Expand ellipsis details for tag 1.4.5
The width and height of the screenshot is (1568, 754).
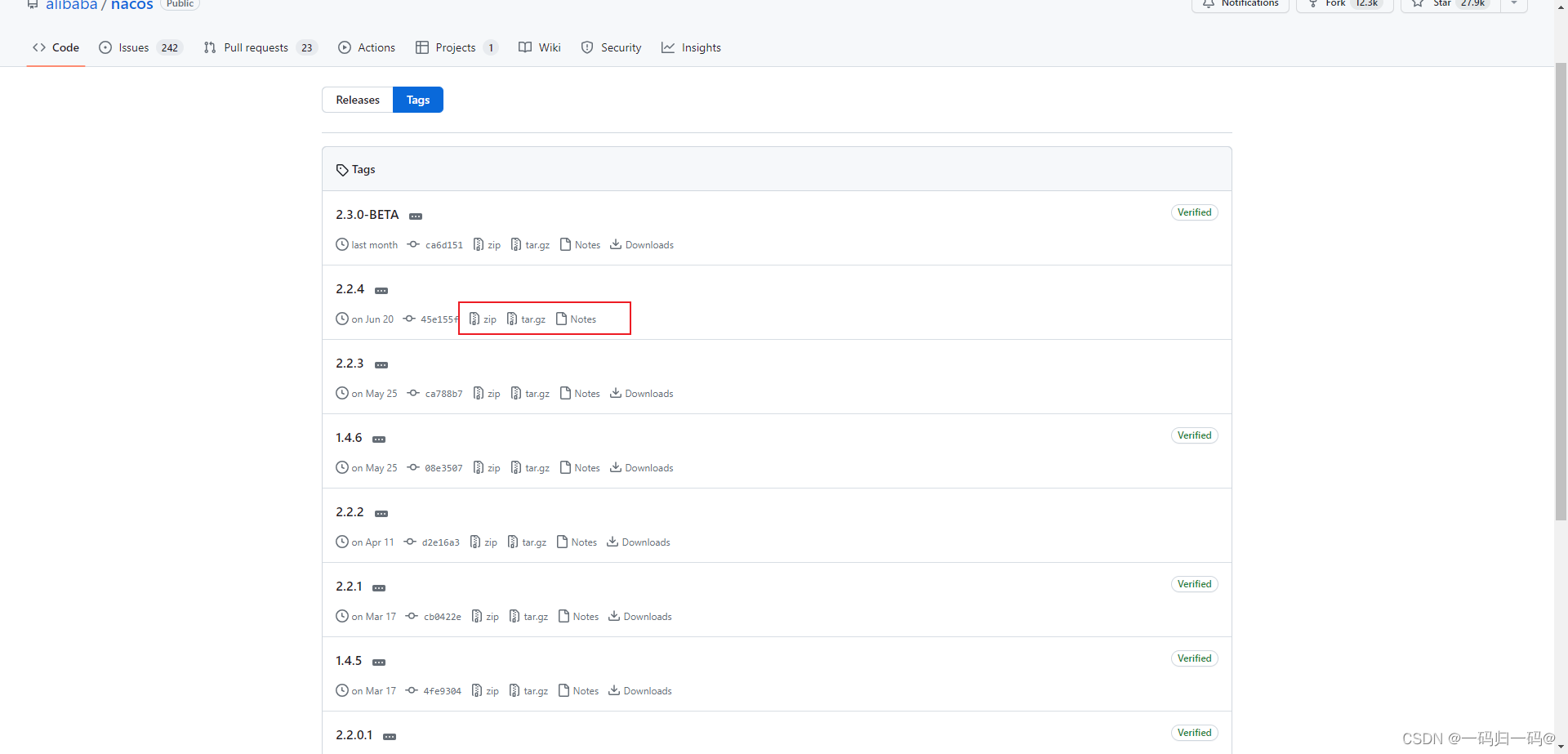point(379,662)
